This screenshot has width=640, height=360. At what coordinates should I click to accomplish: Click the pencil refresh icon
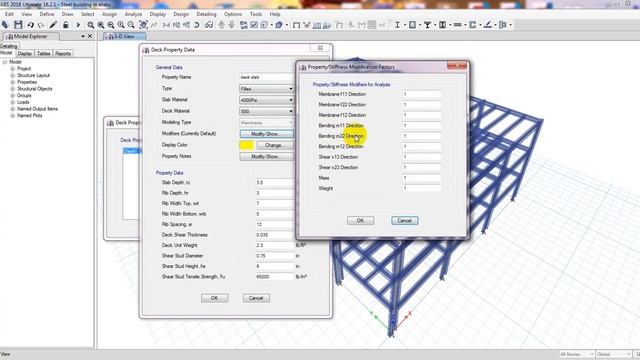click(53, 25)
